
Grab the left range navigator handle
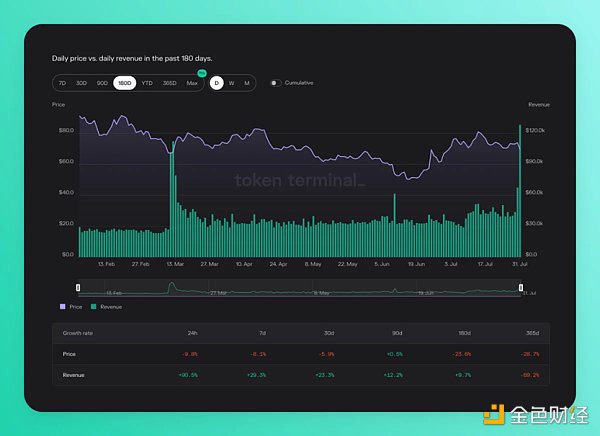(78, 287)
